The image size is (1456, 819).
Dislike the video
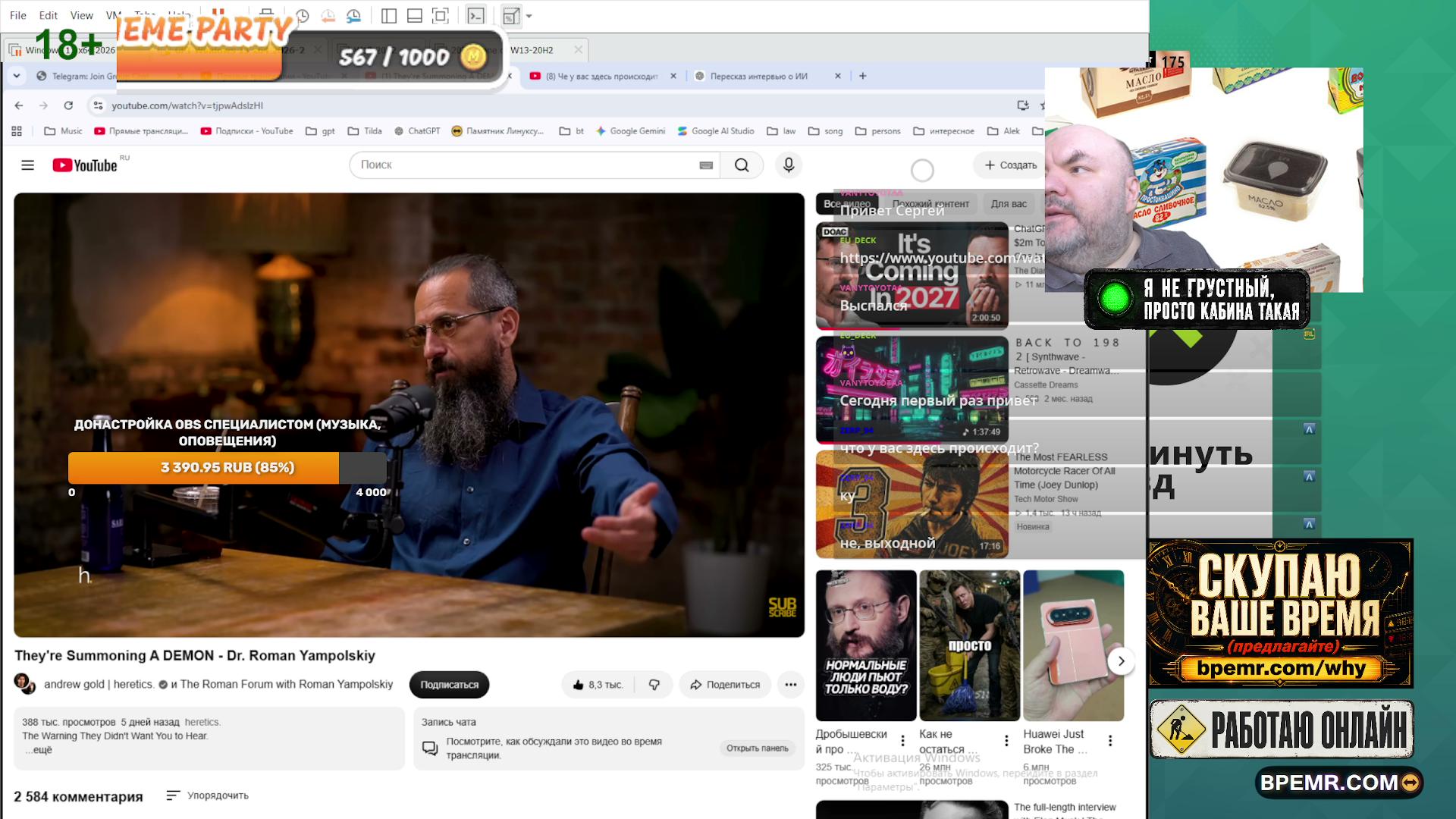(654, 685)
